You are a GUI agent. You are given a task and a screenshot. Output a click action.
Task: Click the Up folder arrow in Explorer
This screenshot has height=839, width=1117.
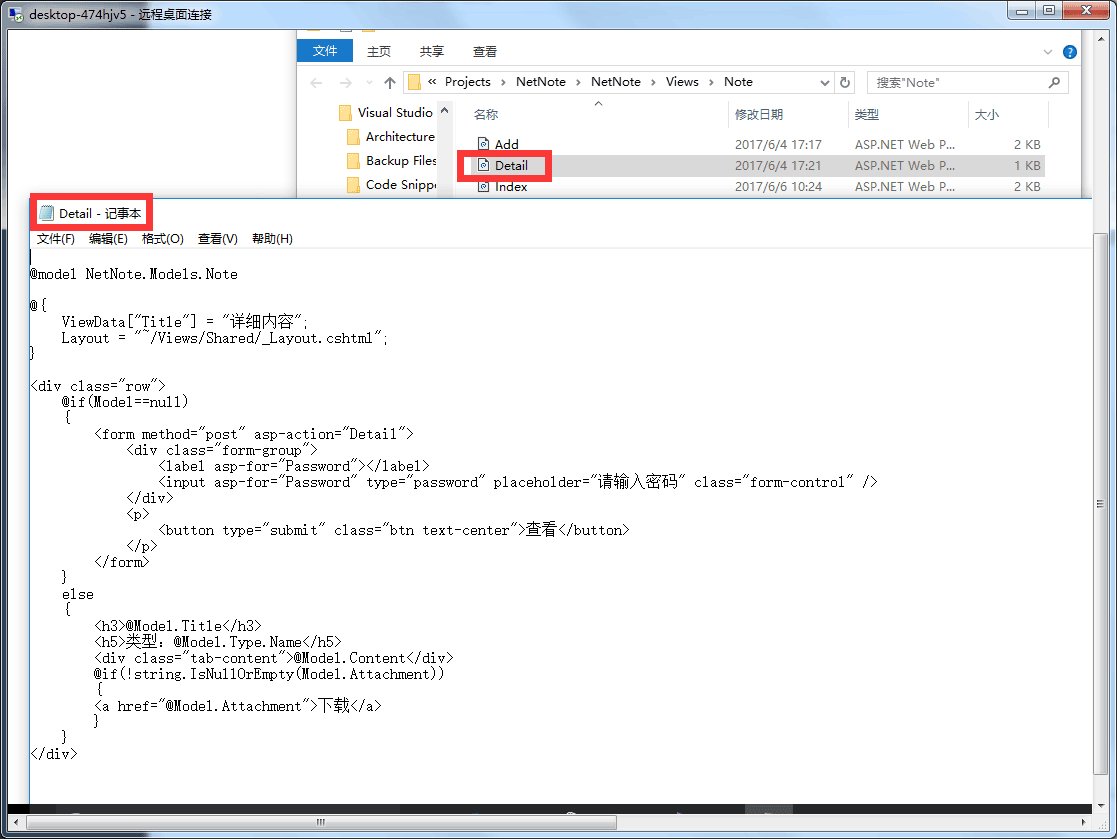tap(390, 83)
